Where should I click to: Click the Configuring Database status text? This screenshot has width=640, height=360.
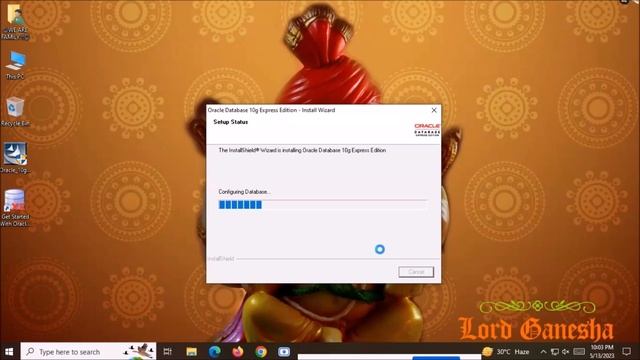click(244, 192)
